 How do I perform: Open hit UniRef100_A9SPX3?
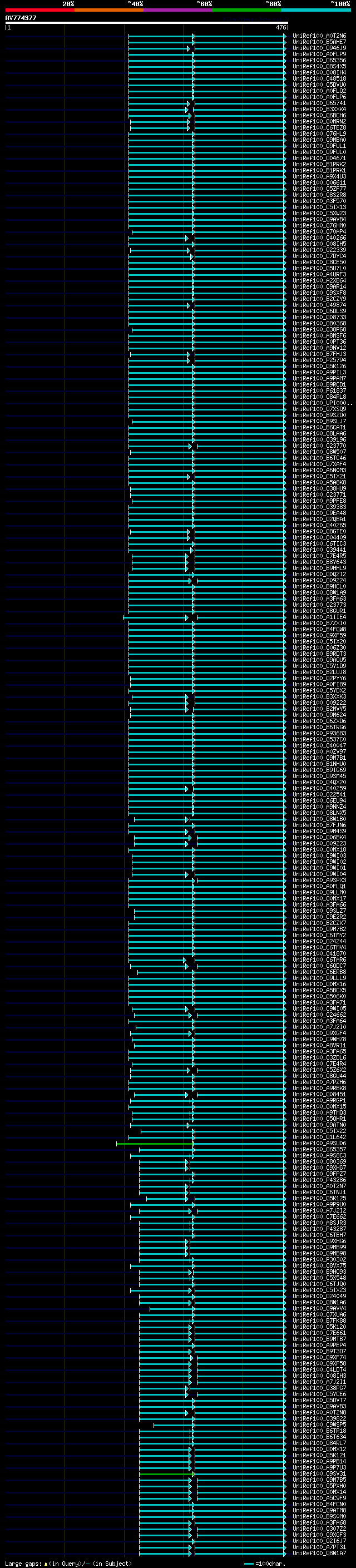click(319, 880)
